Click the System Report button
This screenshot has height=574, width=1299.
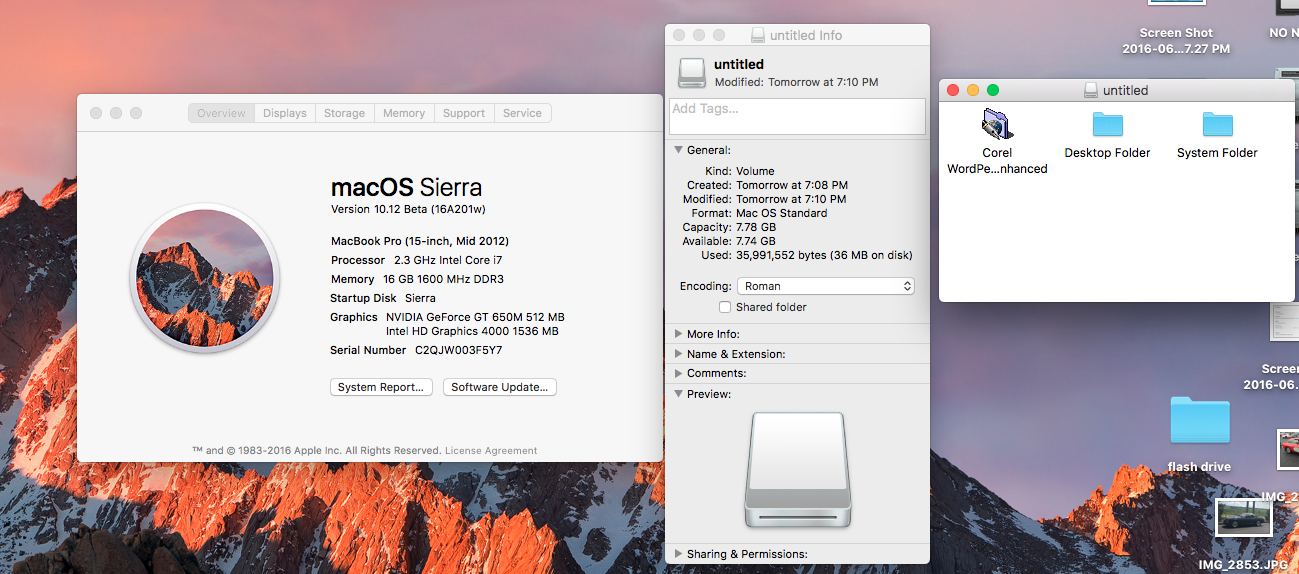381,387
